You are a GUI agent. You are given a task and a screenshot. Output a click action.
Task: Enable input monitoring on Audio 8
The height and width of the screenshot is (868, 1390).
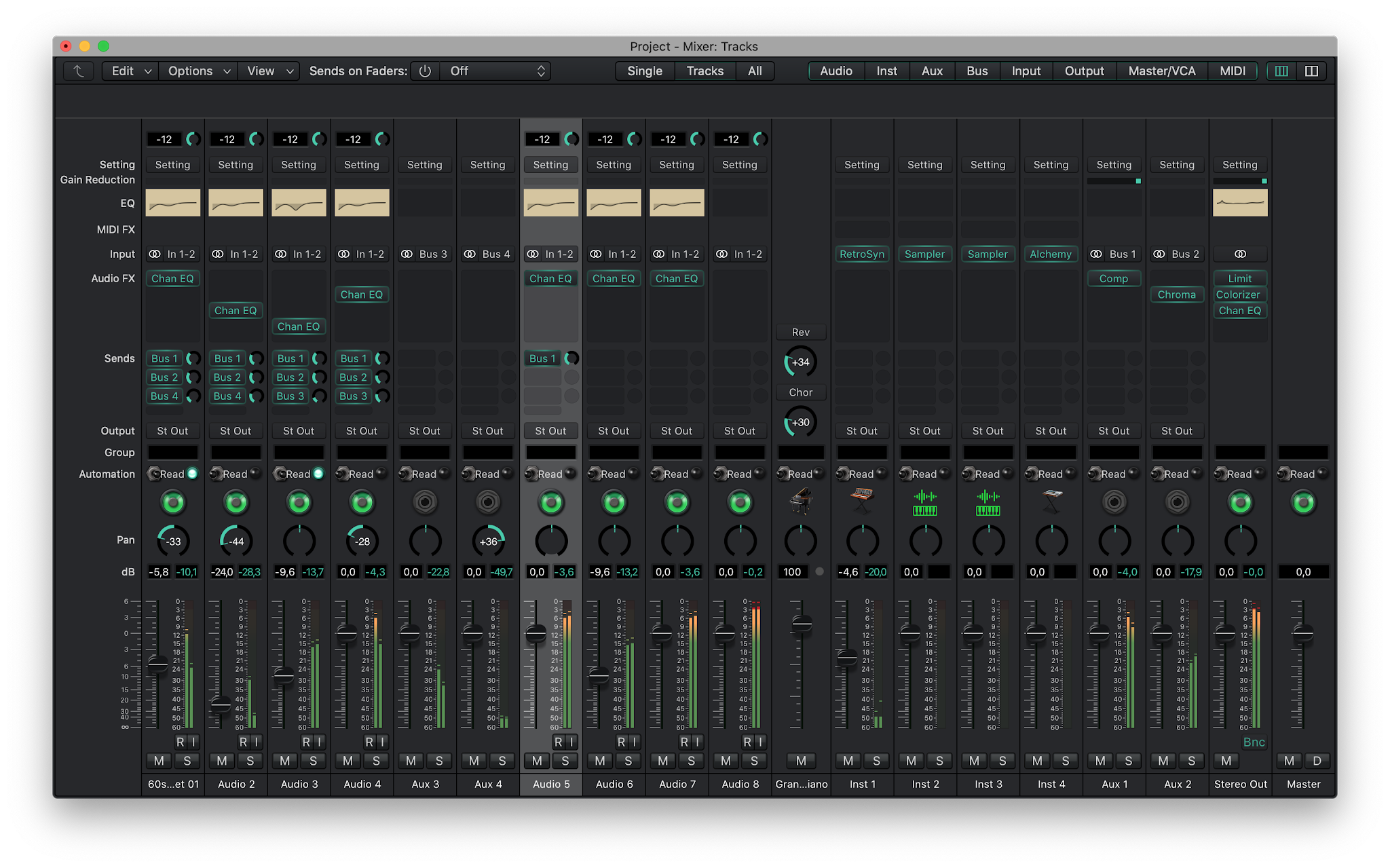point(760,742)
